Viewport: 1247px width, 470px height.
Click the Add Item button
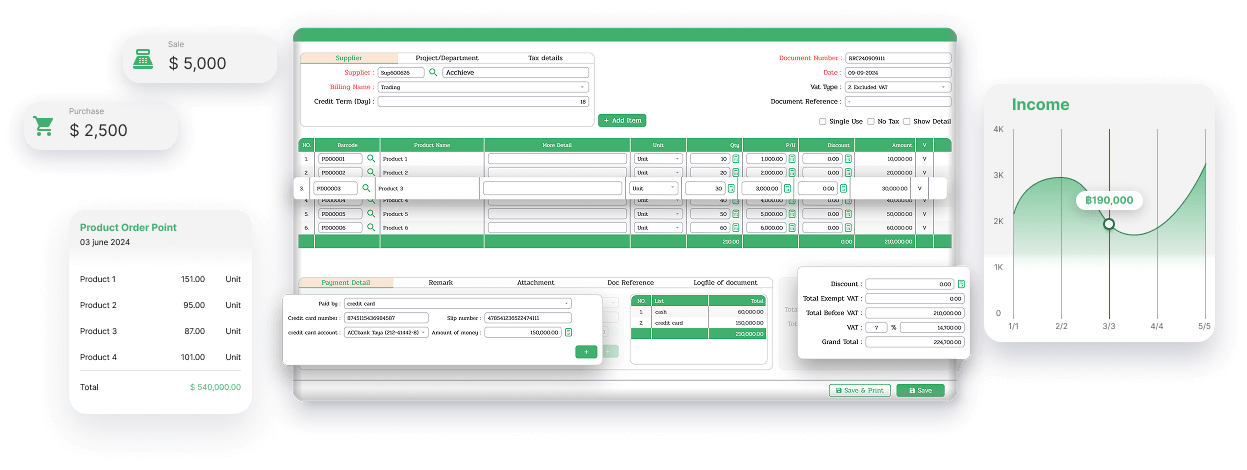point(622,120)
